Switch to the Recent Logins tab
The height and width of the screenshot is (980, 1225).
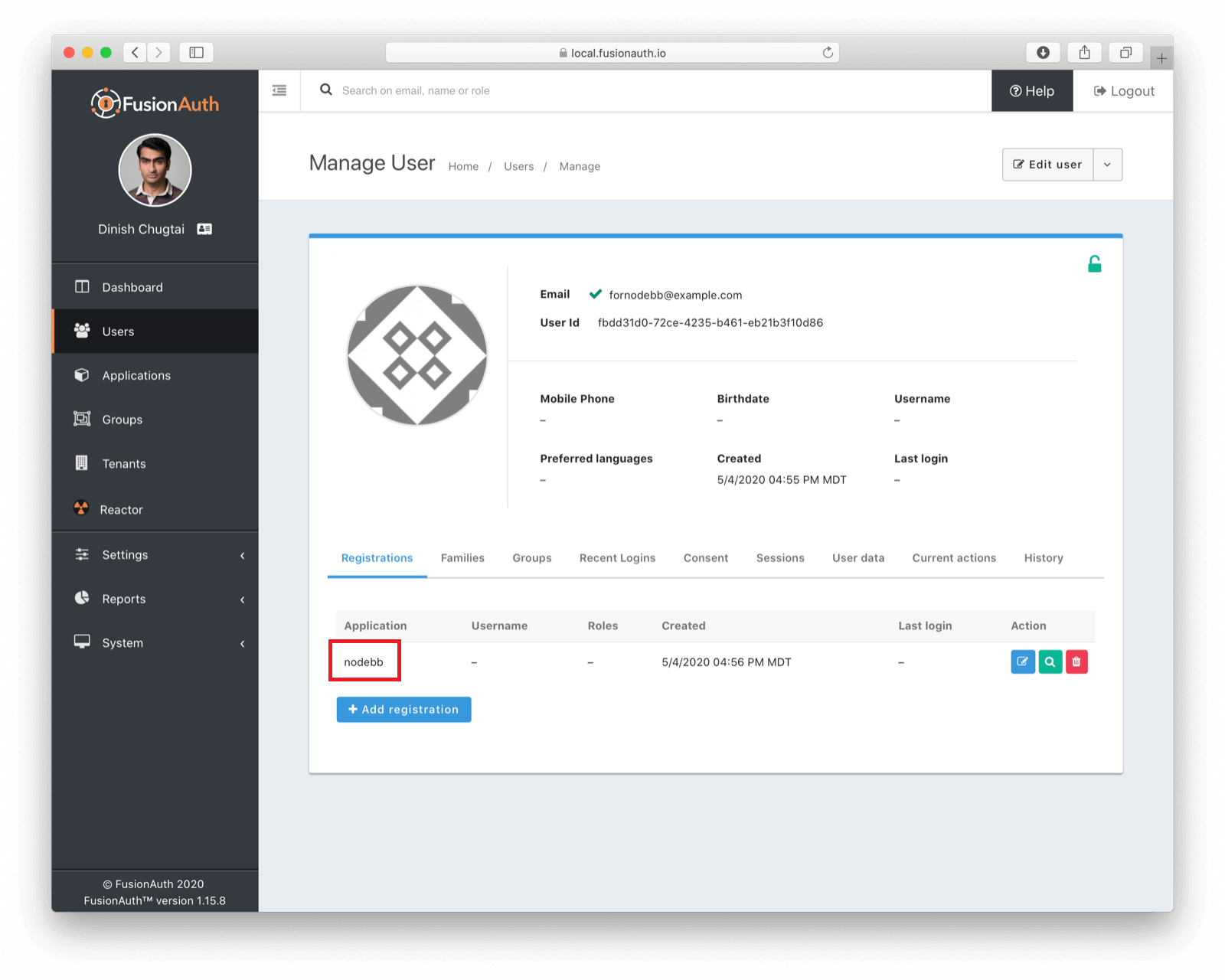click(617, 558)
